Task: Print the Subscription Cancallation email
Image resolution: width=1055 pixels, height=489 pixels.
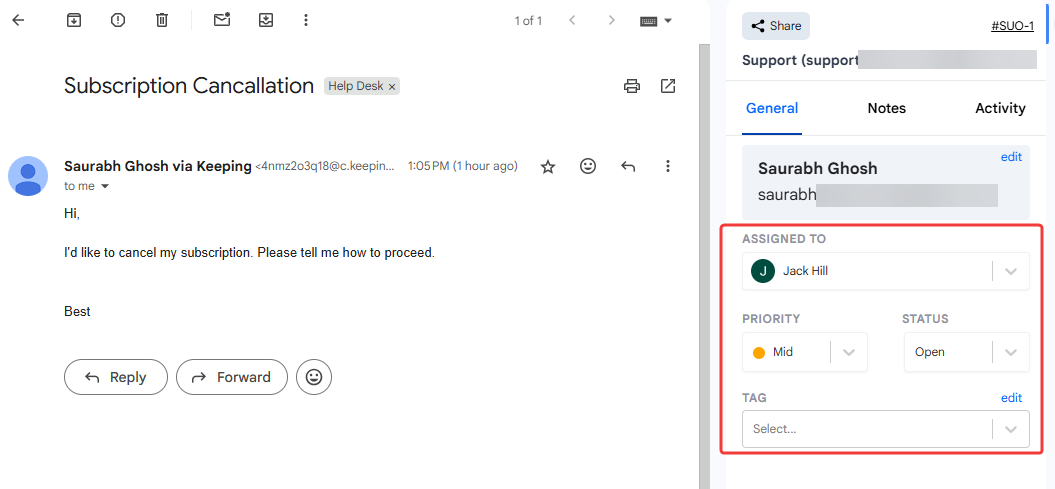Action: point(632,86)
